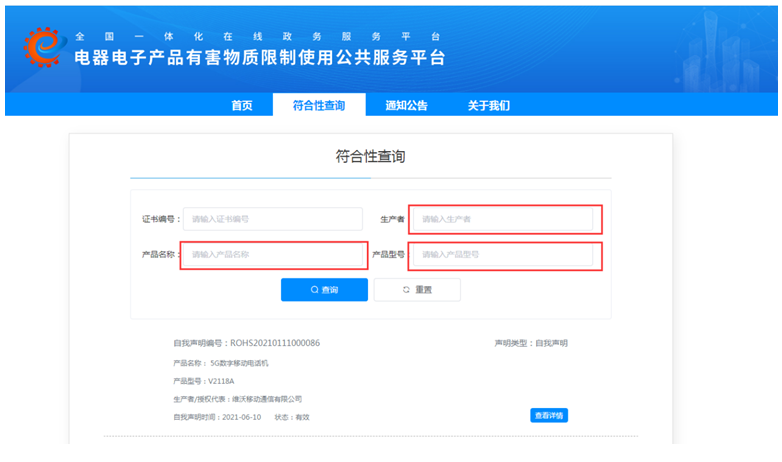Click the blue 查询 search button
The width and height of the screenshot is (782, 462).
324,290
